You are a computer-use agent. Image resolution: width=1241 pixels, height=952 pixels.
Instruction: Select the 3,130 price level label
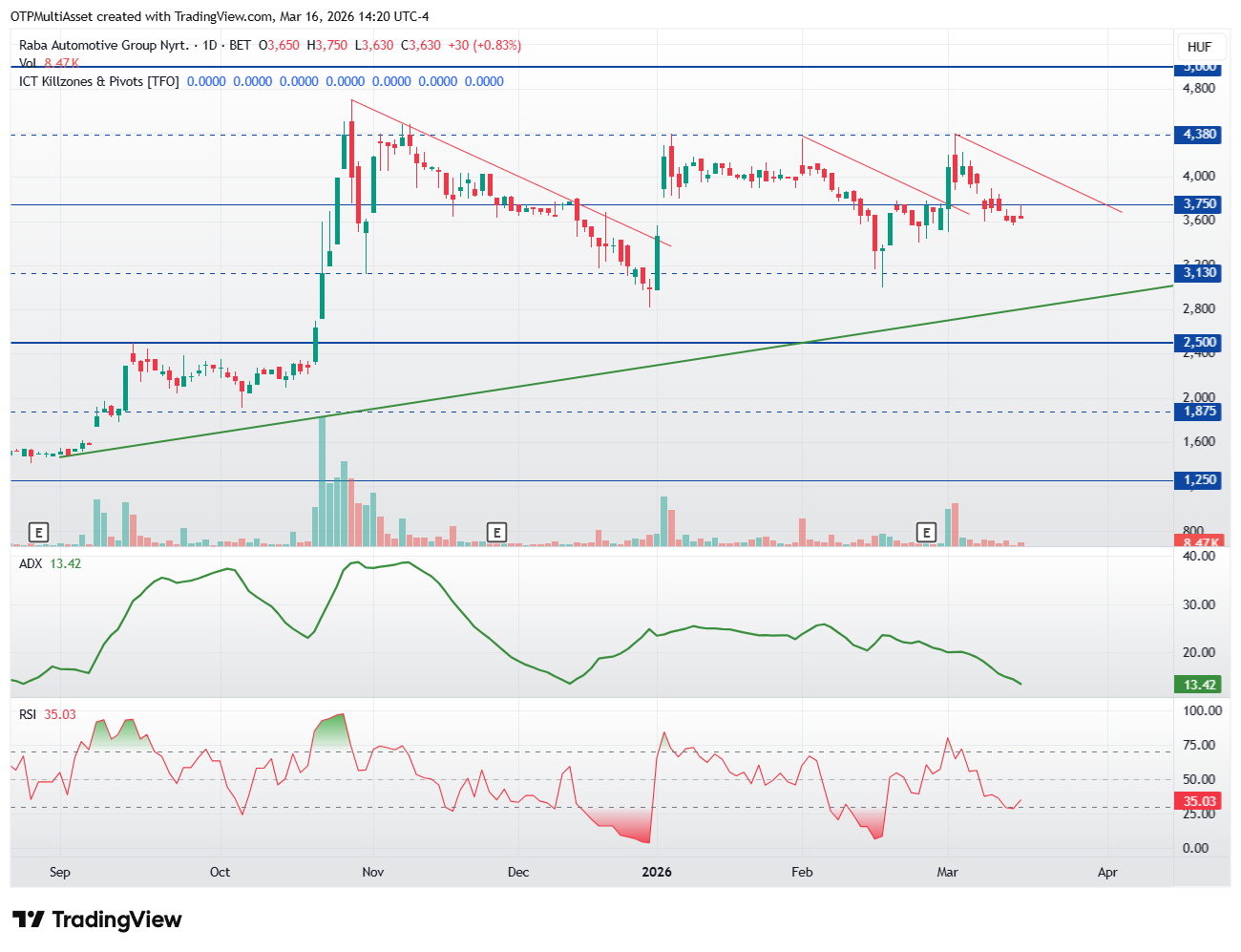pyautogui.click(x=1200, y=273)
